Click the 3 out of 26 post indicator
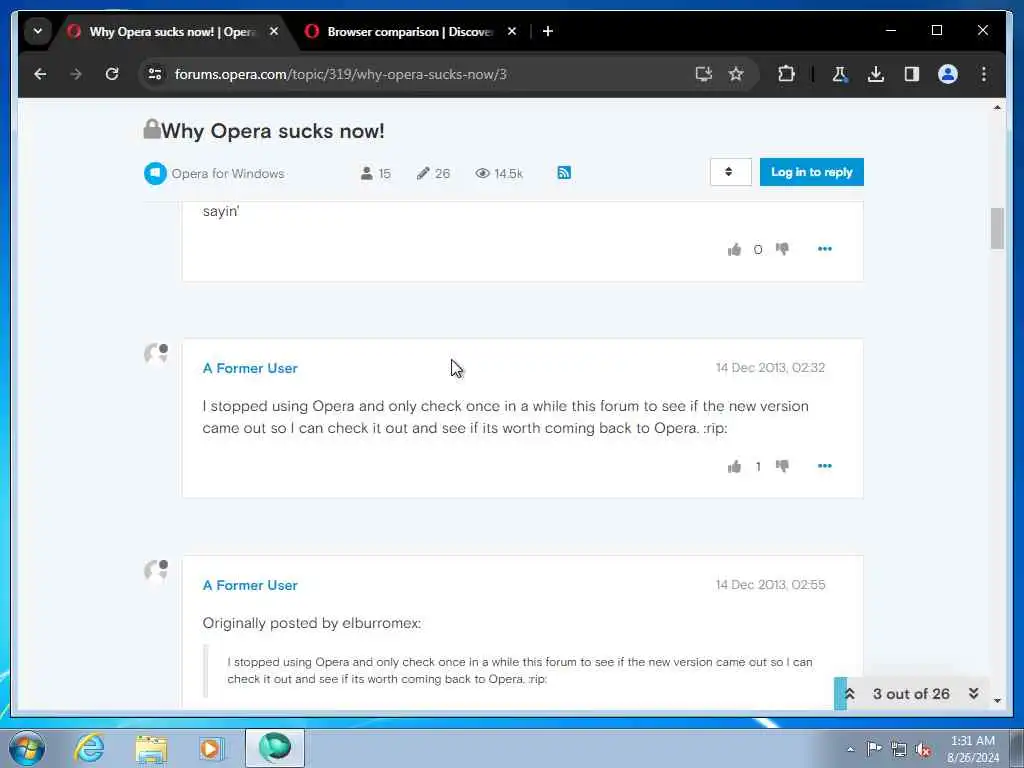1024x768 pixels. click(x=911, y=694)
